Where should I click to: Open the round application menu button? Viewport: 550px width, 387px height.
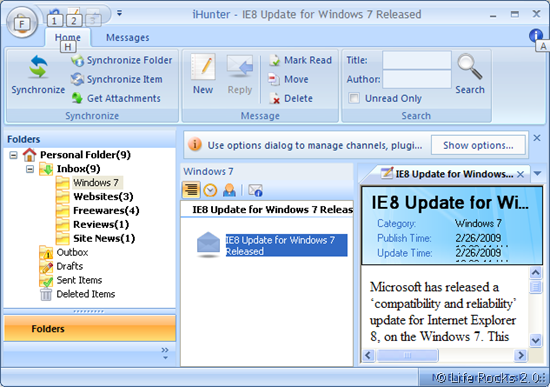[x=22, y=23]
